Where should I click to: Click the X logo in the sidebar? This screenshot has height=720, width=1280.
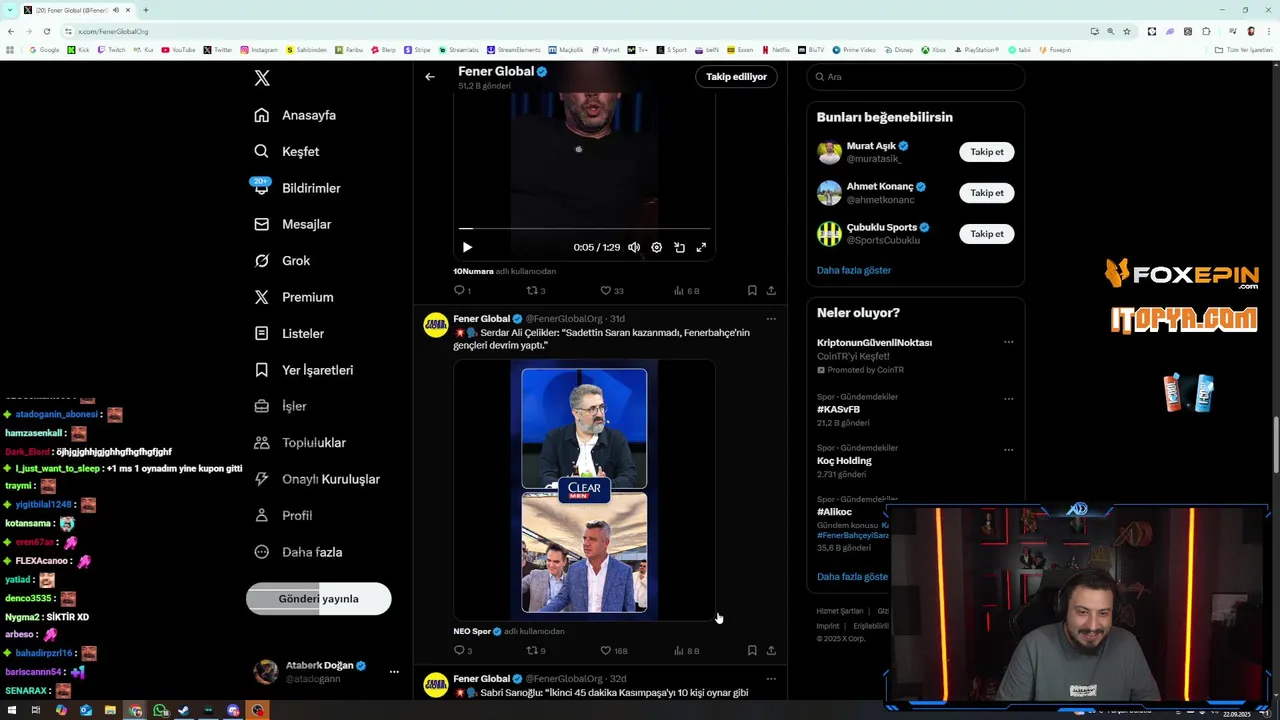(x=262, y=78)
